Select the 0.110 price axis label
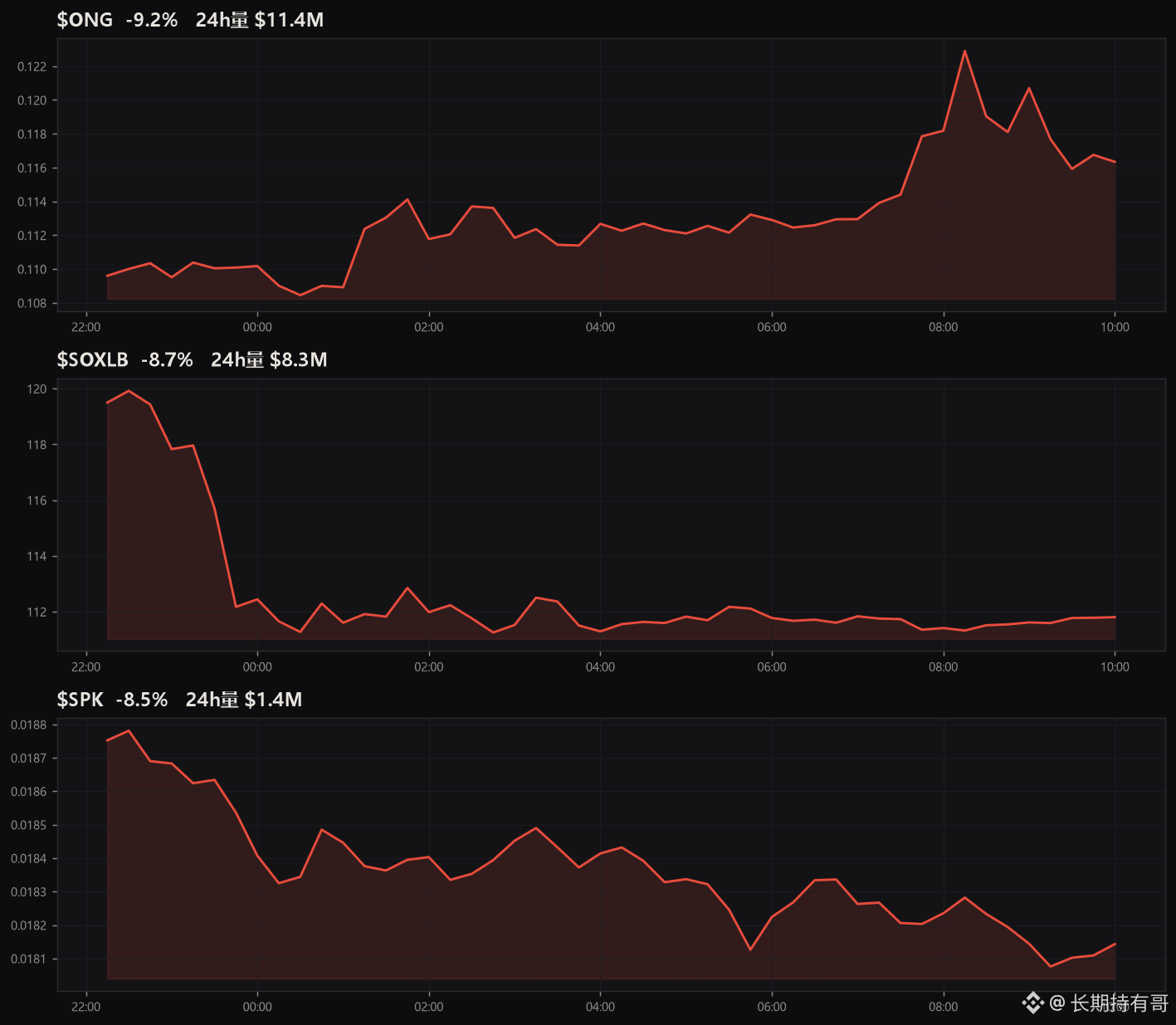Image resolution: width=1176 pixels, height=1025 pixels. click(32, 270)
